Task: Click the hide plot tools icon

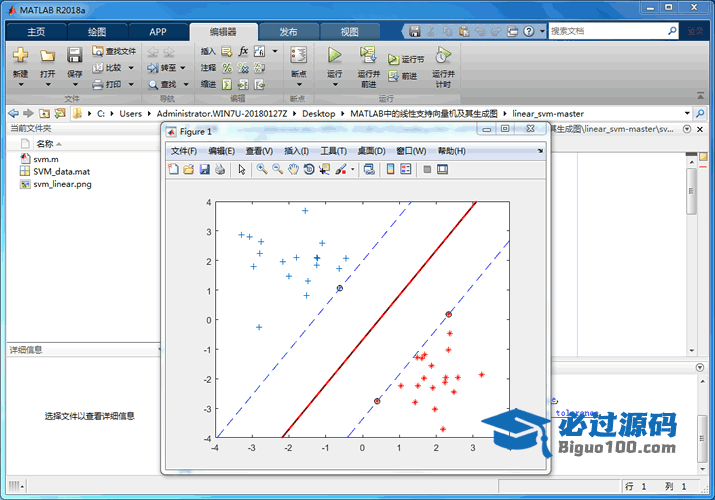Action: tap(427, 170)
